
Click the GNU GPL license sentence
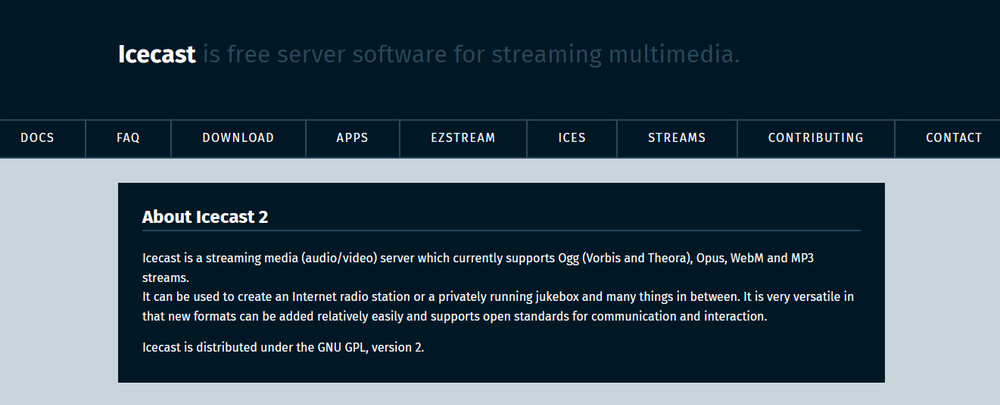[x=283, y=348]
